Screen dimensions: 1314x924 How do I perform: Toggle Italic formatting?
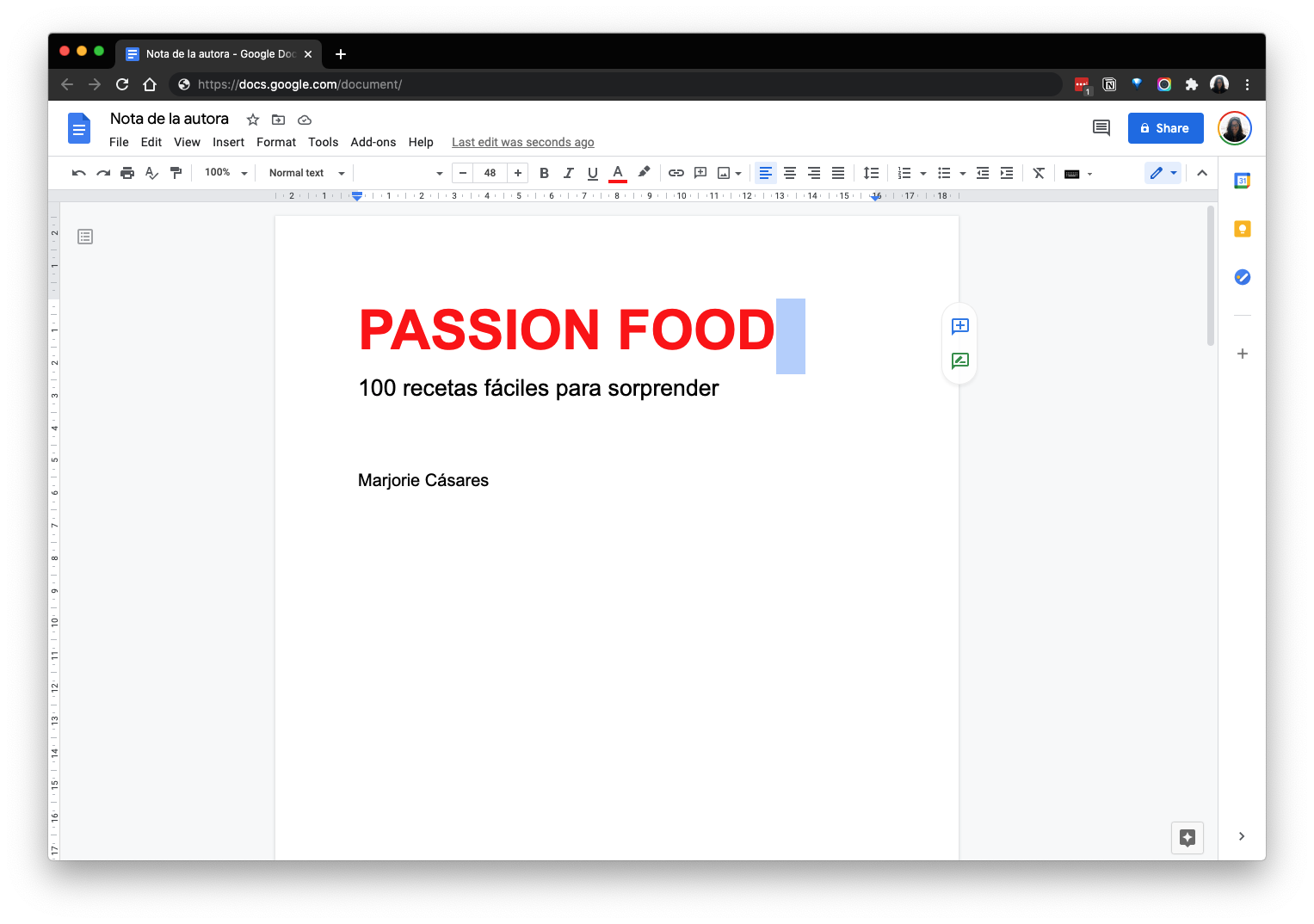(x=568, y=173)
